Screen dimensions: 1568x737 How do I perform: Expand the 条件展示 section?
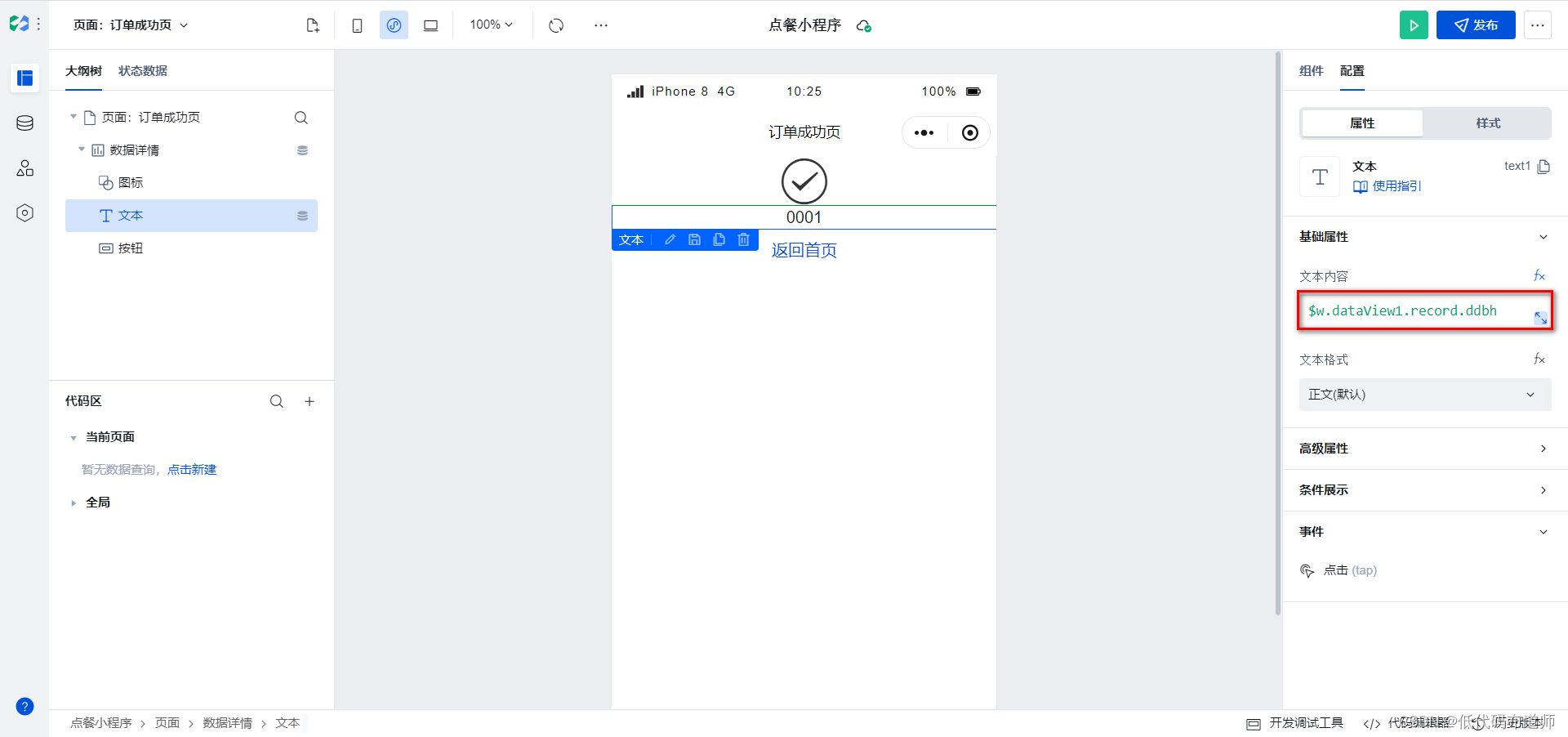pyautogui.click(x=1543, y=490)
